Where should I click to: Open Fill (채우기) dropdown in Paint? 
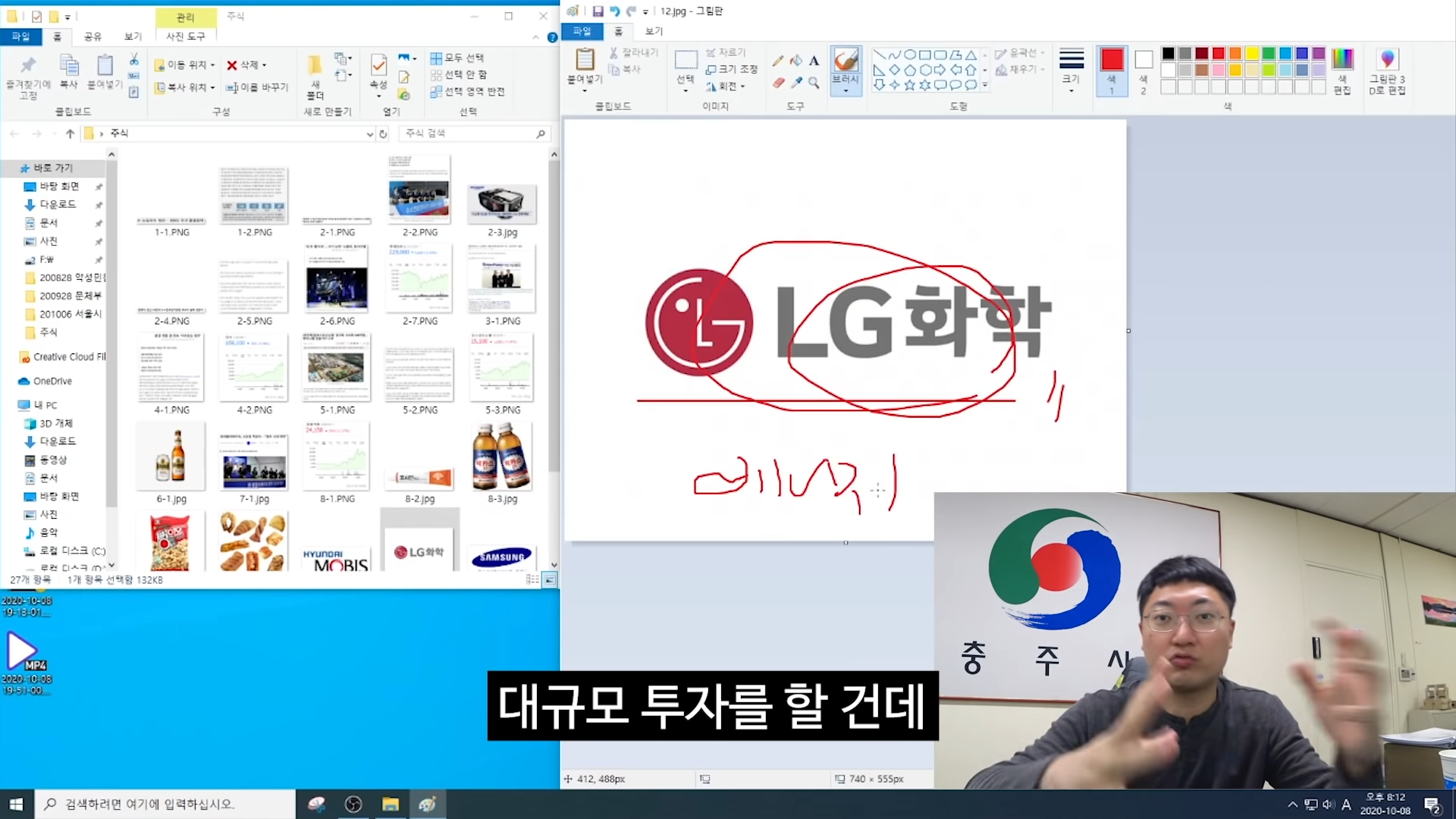click(1020, 70)
